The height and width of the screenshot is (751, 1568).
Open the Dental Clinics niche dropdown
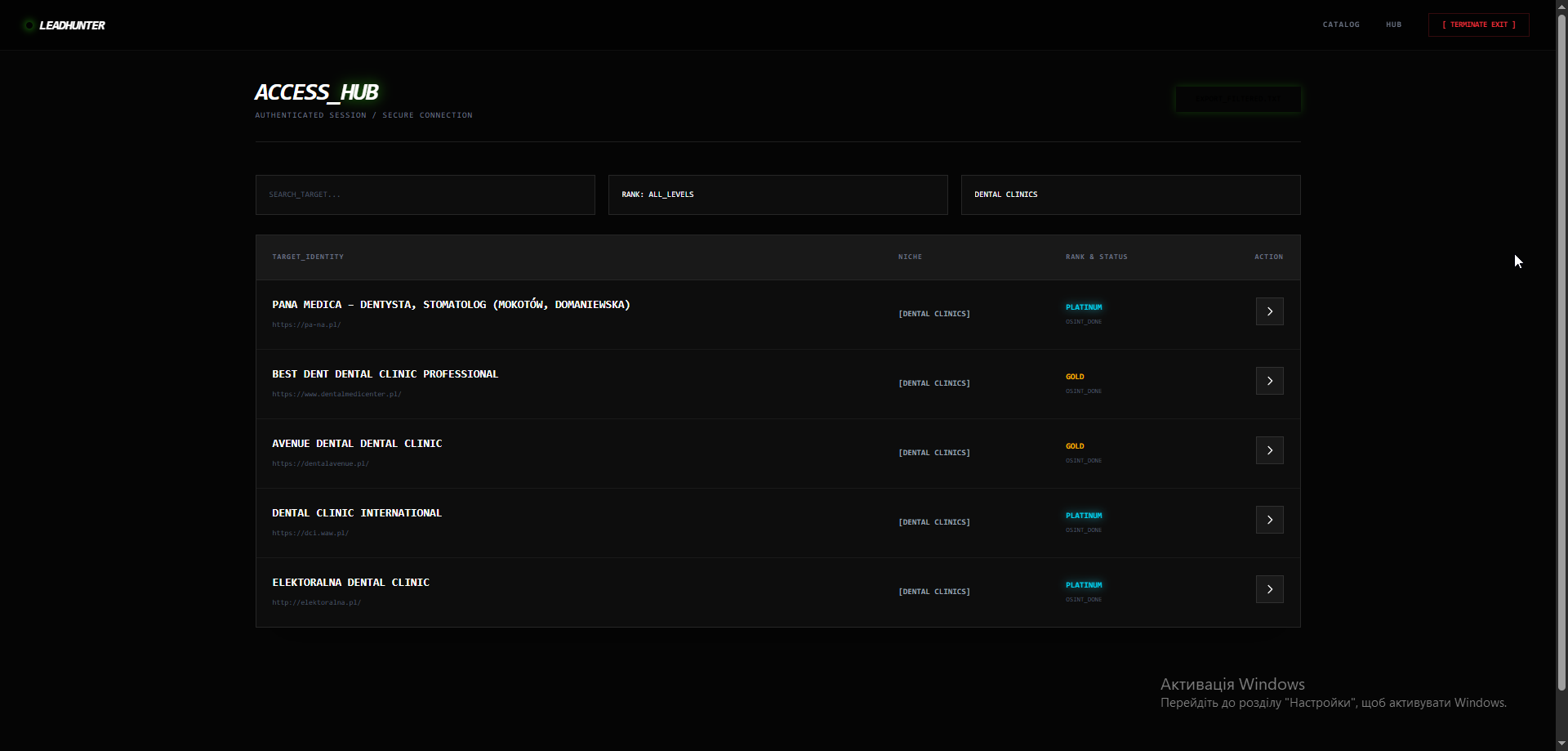click(x=1130, y=194)
